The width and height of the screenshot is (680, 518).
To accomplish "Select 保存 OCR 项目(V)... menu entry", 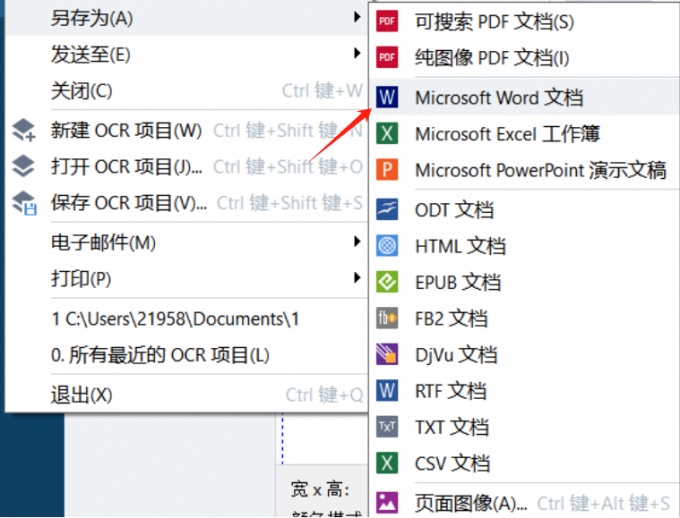I will 186,203.
